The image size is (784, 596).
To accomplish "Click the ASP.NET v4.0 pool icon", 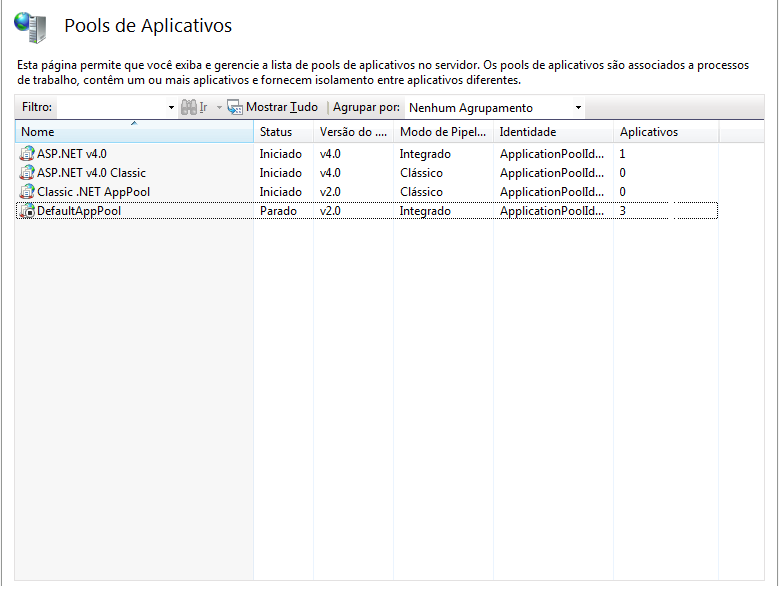I will tap(27, 153).
